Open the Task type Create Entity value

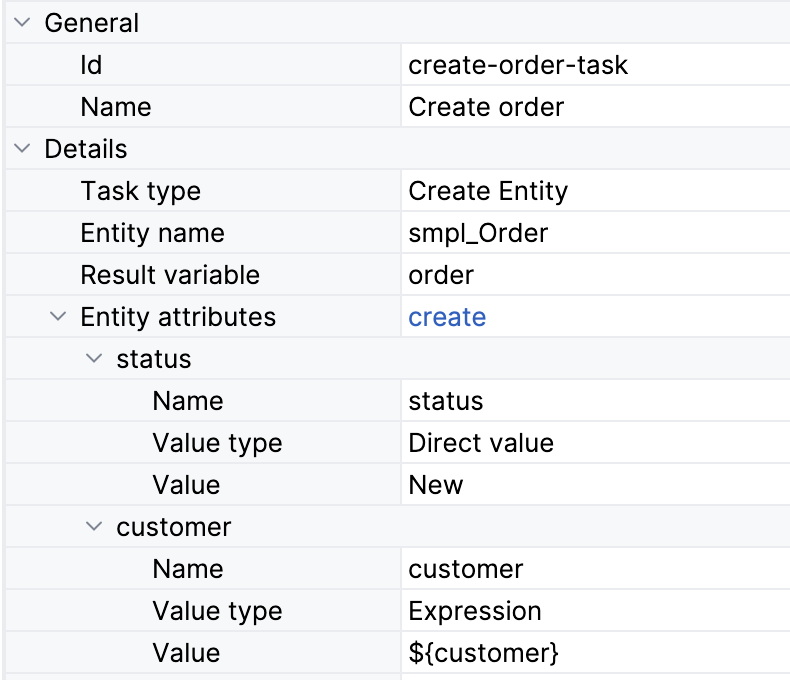(488, 192)
